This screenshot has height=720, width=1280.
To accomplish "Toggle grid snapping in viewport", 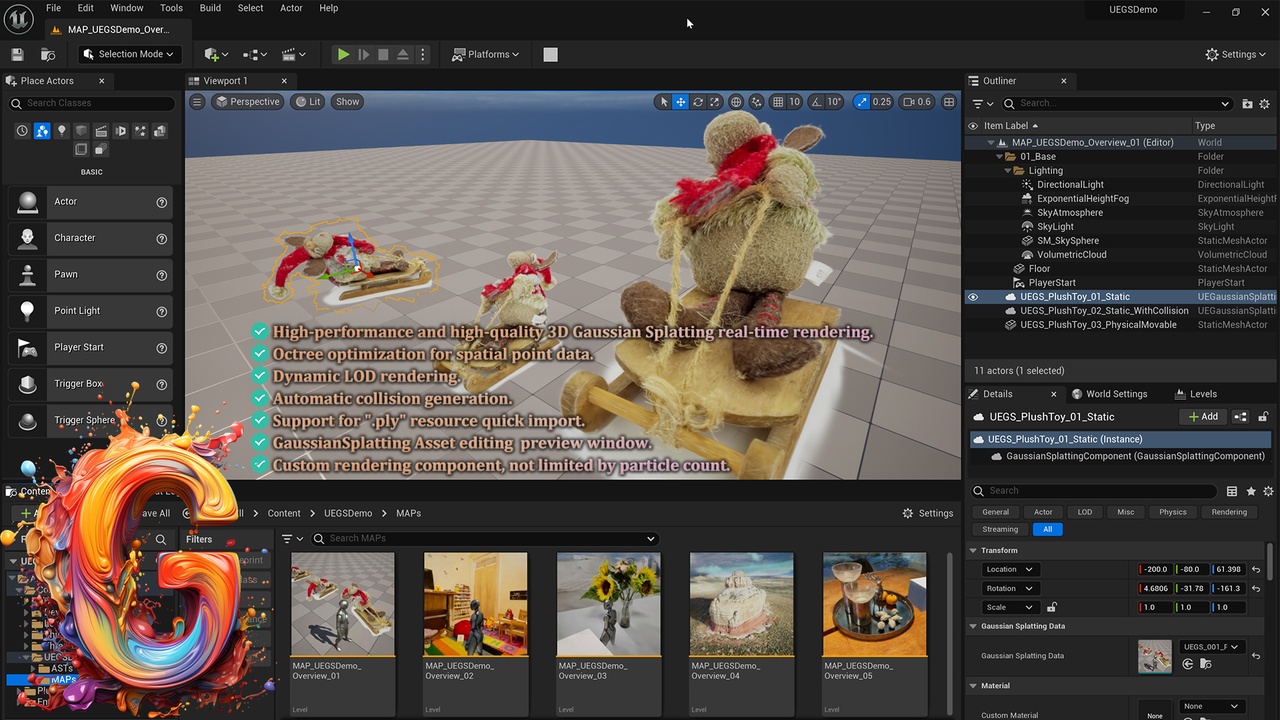I will (x=778, y=102).
